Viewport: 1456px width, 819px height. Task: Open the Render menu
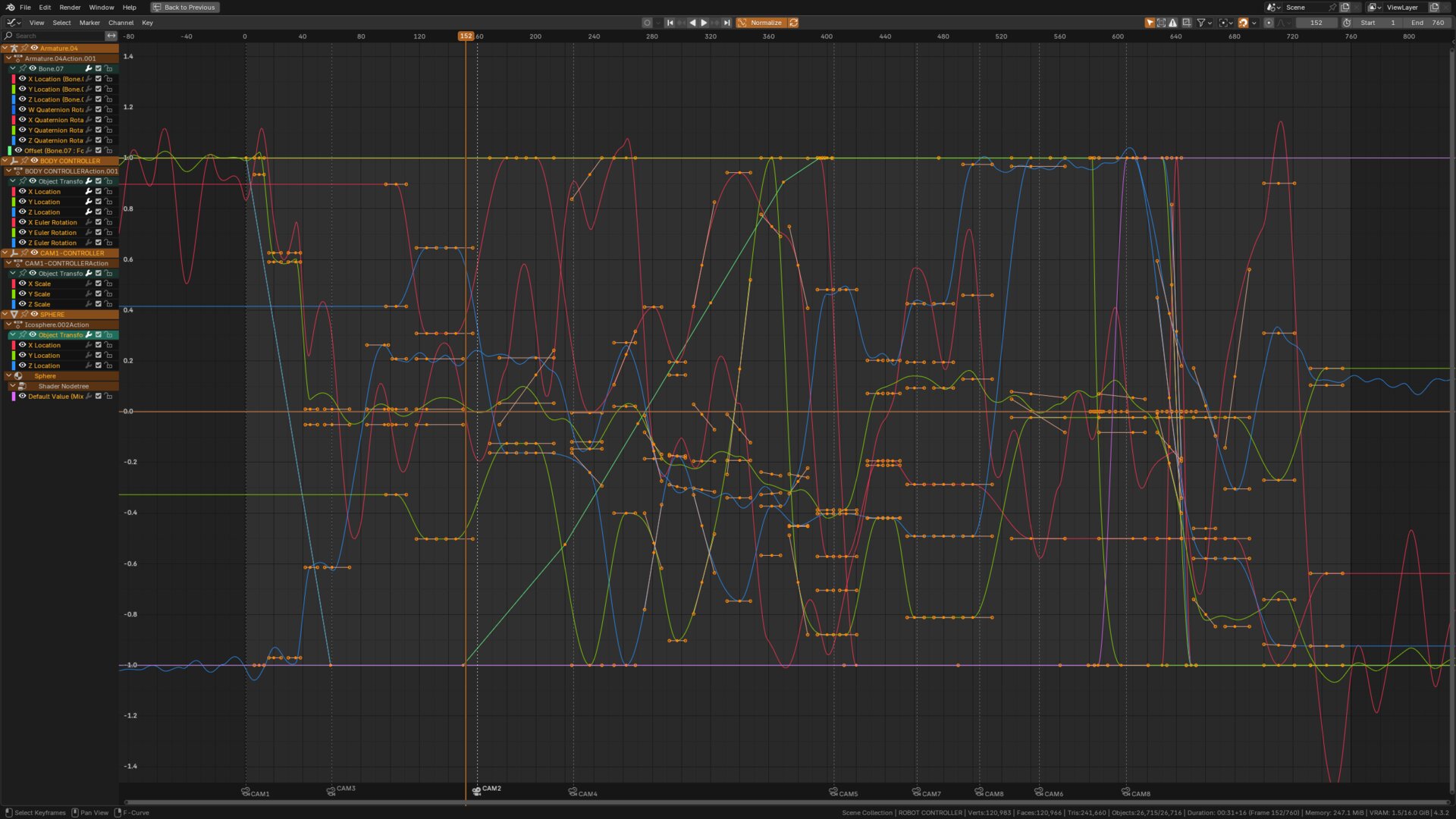click(x=70, y=7)
